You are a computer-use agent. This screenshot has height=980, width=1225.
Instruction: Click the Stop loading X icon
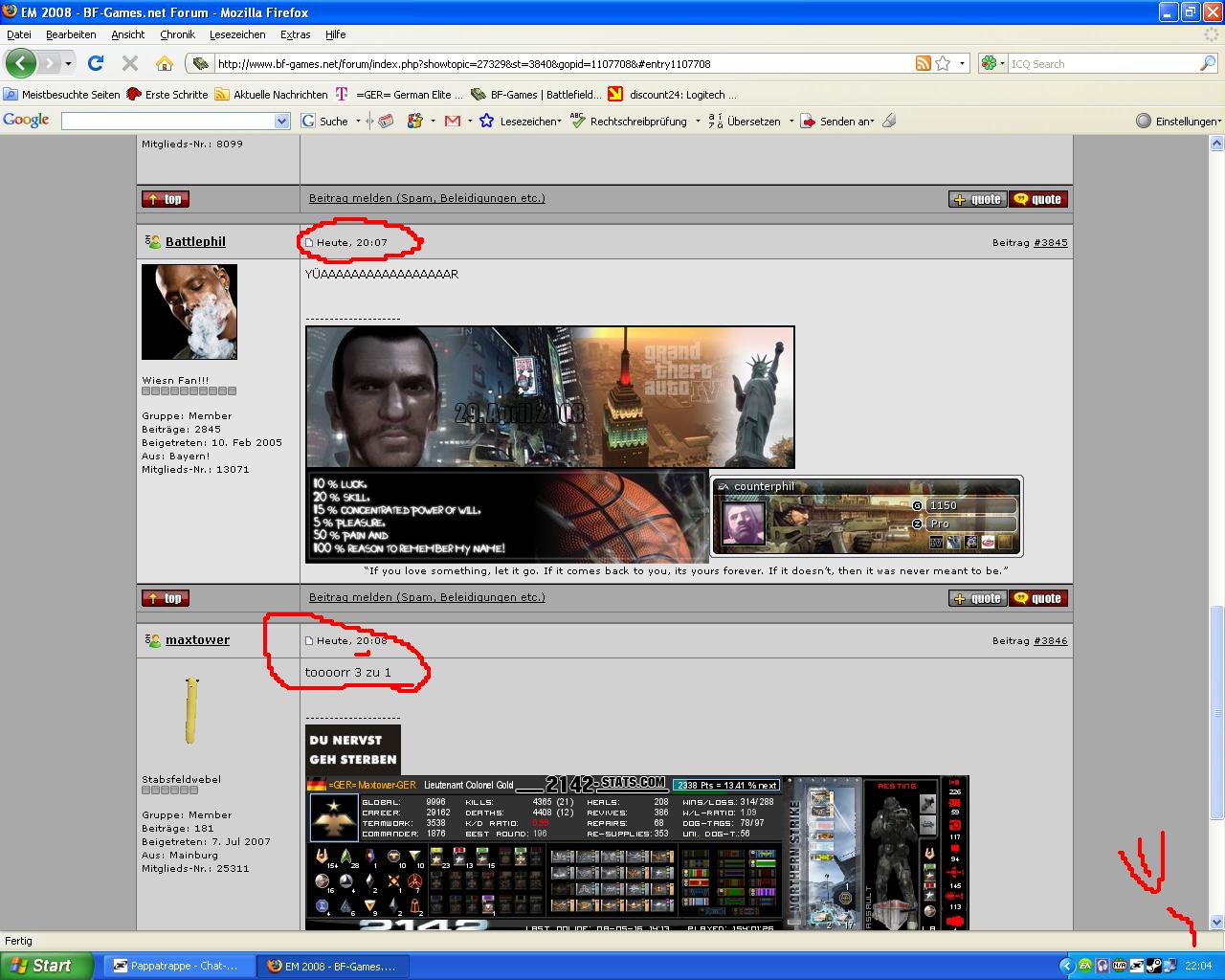pyautogui.click(x=130, y=63)
